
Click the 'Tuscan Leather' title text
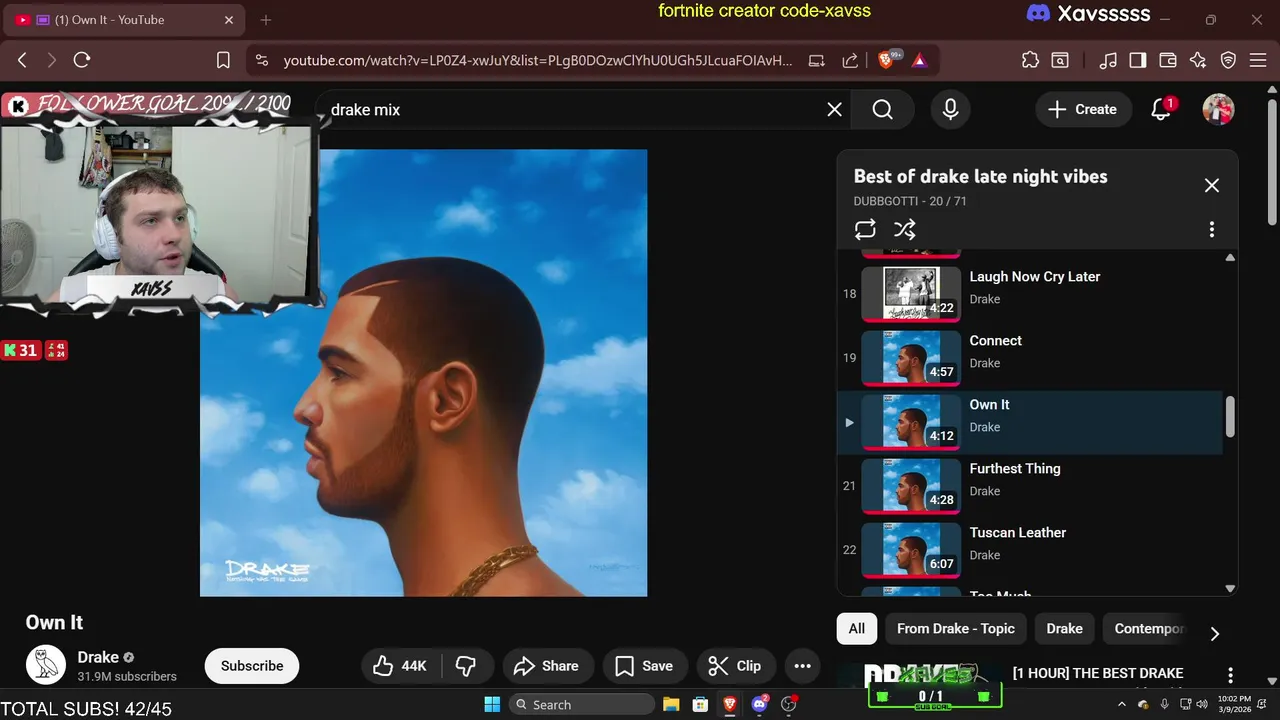pos(1017,532)
